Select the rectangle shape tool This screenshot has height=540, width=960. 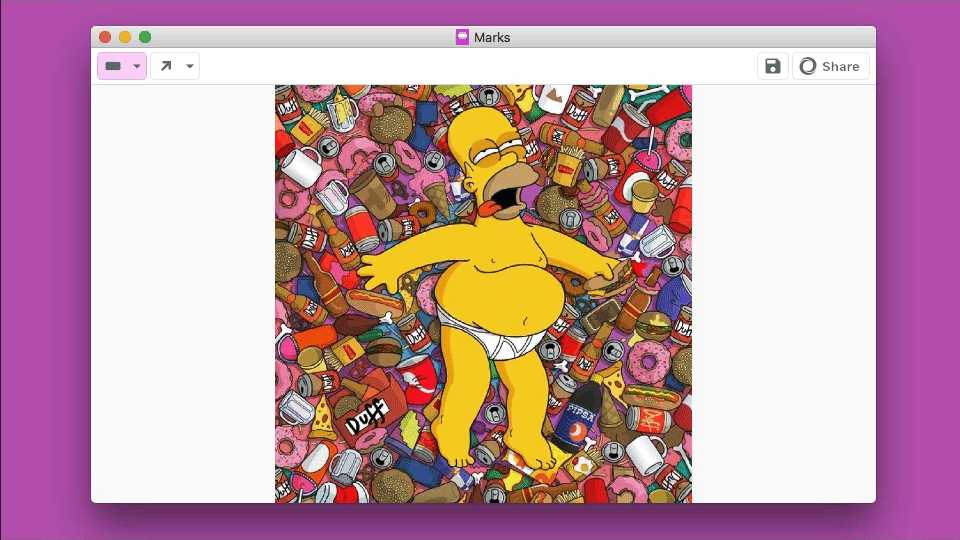coord(113,66)
